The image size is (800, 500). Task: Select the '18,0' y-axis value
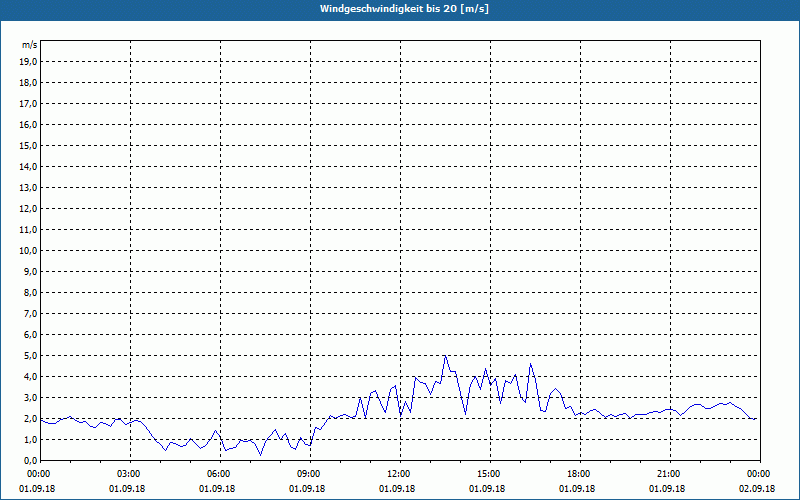28,83
